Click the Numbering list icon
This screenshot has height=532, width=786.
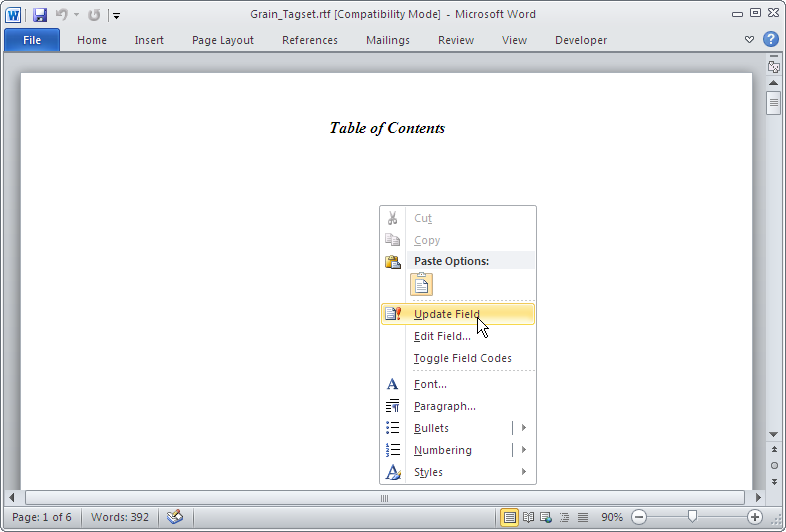(392, 450)
